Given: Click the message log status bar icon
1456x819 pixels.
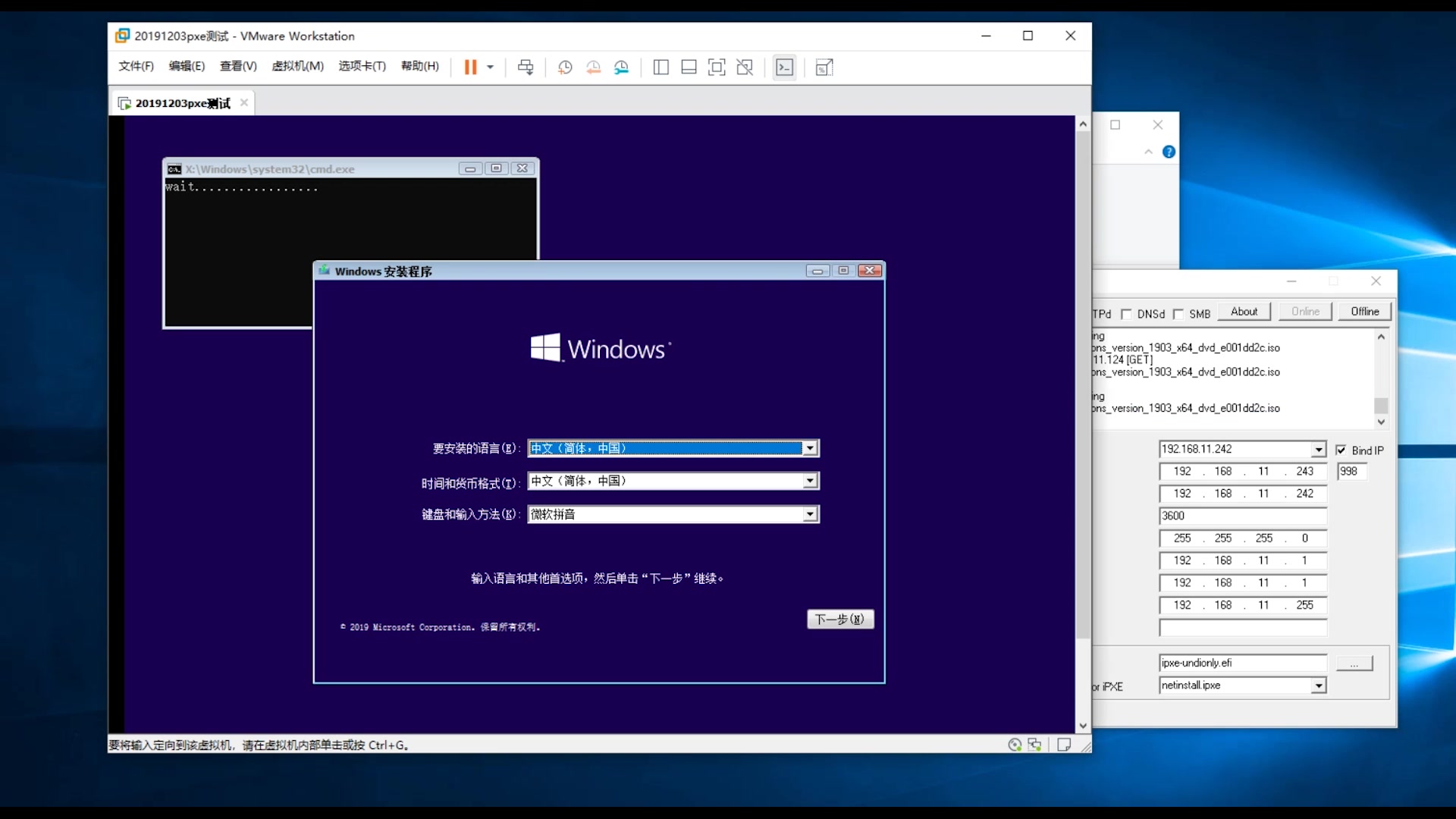Looking at the screenshot, I should point(1064,745).
